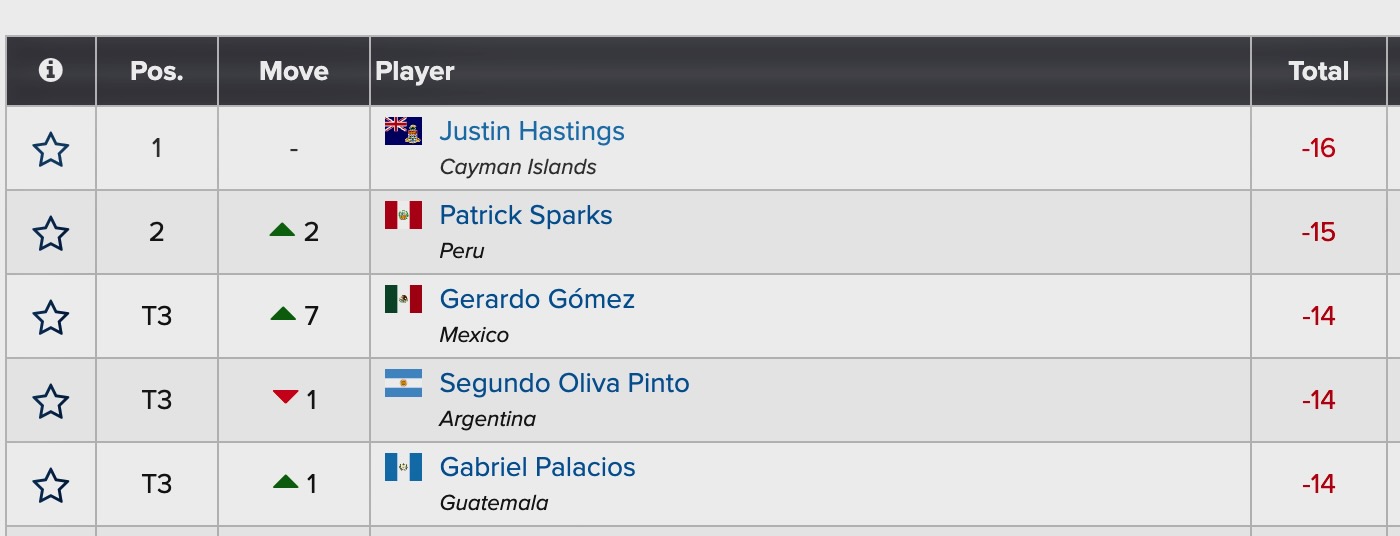The image size is (1400, 536).
Task: Click the Mexico flag icon
Action: pyautogui.click(x=403, y=299)
